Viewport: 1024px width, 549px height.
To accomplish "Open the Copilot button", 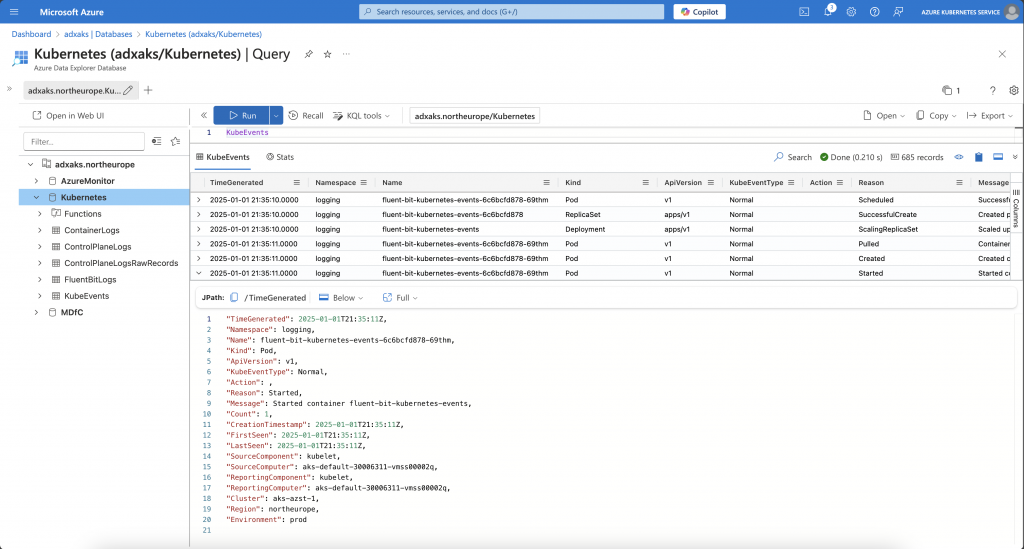I will pos(699,12).
